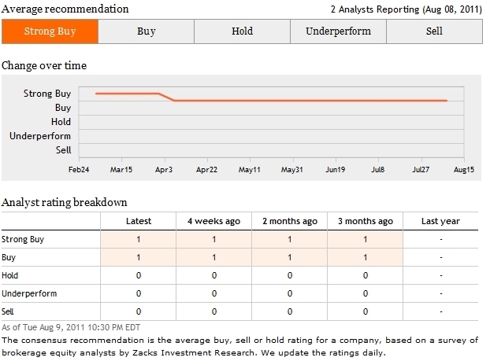Click the Strong Buy row label in the table
Screen dimensions: 490x361
23,239
